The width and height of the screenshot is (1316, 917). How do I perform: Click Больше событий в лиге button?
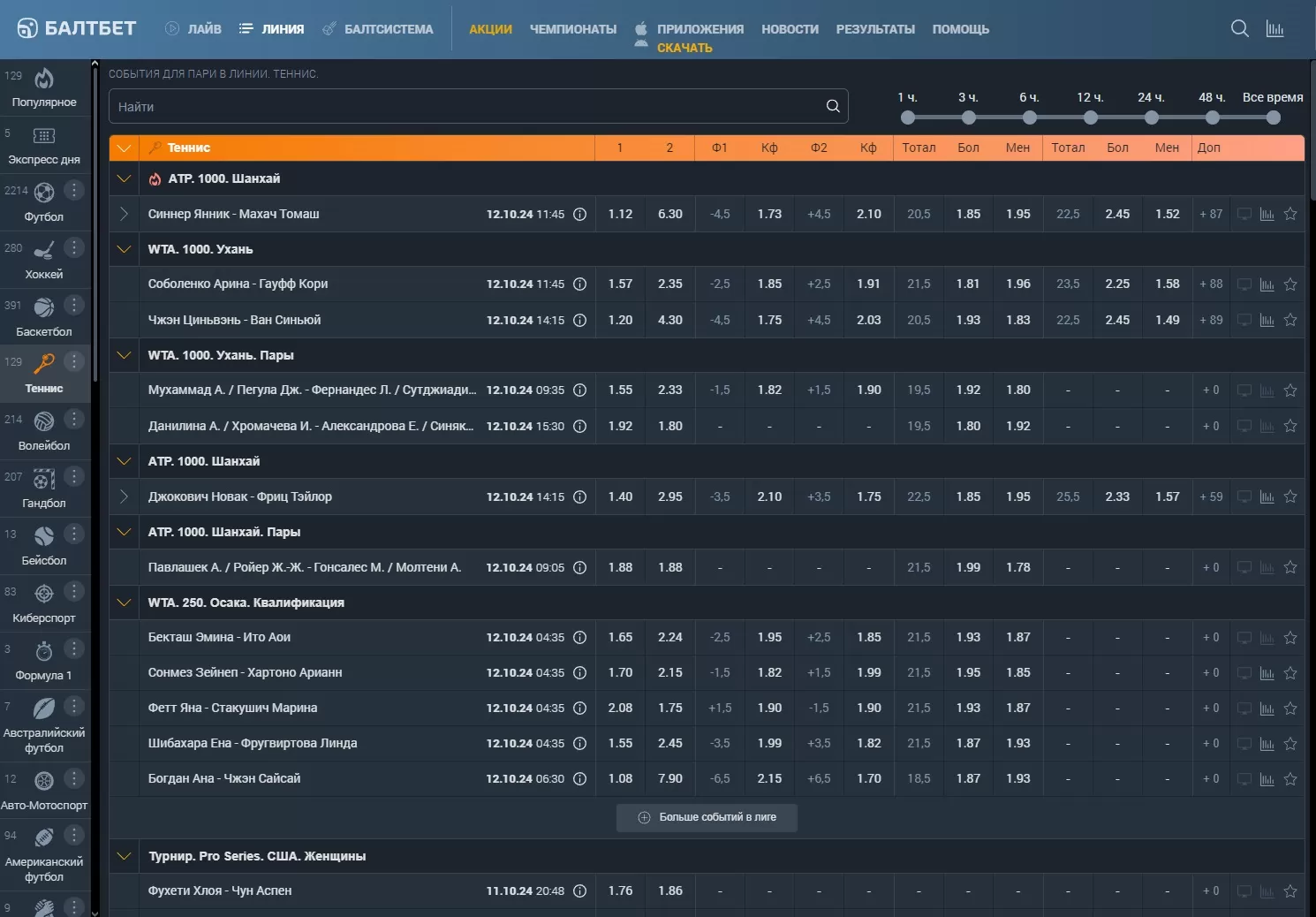coord(707,817)
